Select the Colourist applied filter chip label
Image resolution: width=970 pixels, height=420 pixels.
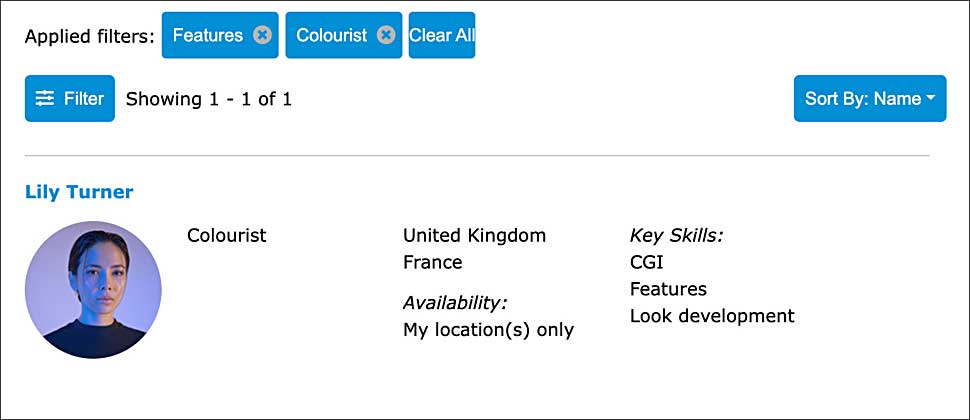[x=332, y=35]
